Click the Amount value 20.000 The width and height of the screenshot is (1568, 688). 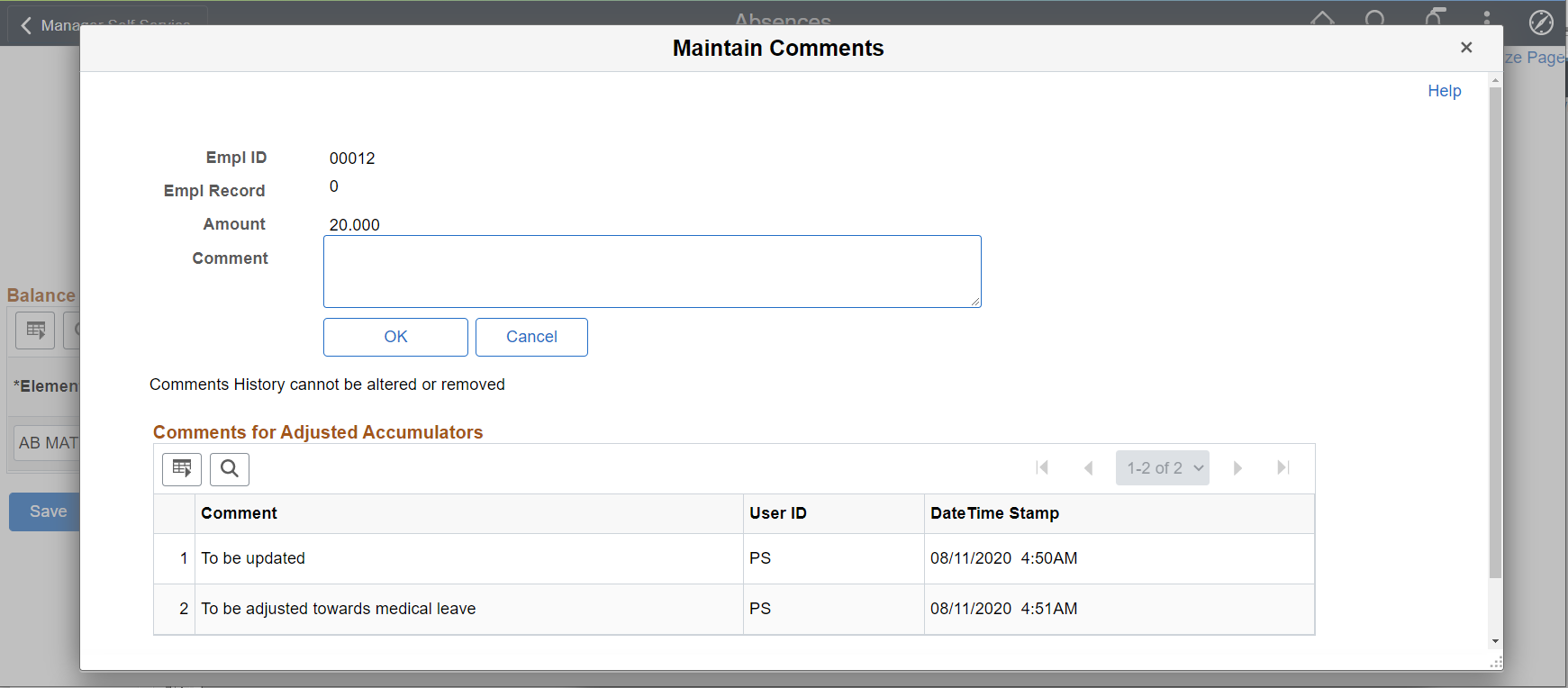tap(354, 225)
